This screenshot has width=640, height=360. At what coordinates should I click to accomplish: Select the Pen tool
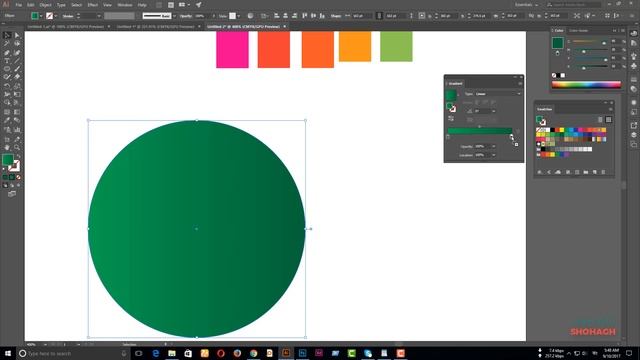click(x=7, y=52)
